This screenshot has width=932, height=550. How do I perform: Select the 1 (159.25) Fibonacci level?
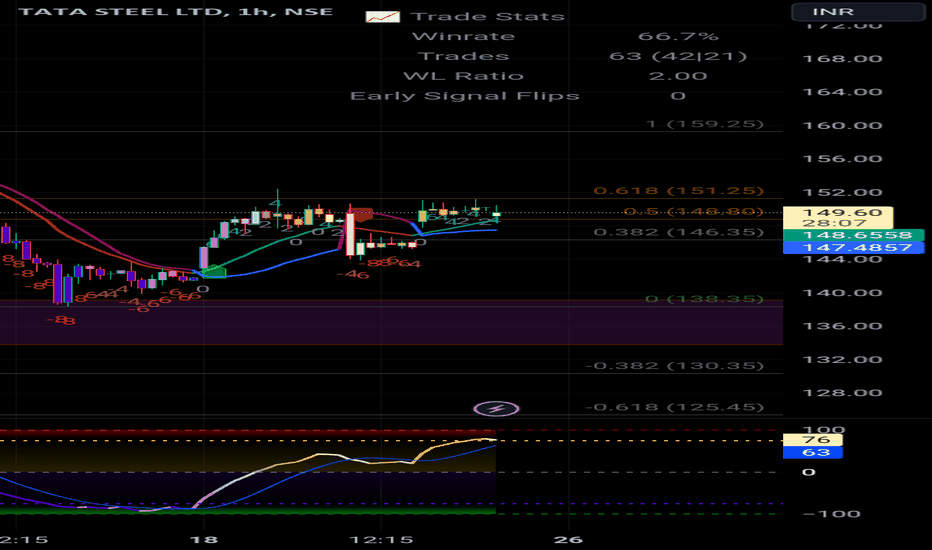point(705,124)
